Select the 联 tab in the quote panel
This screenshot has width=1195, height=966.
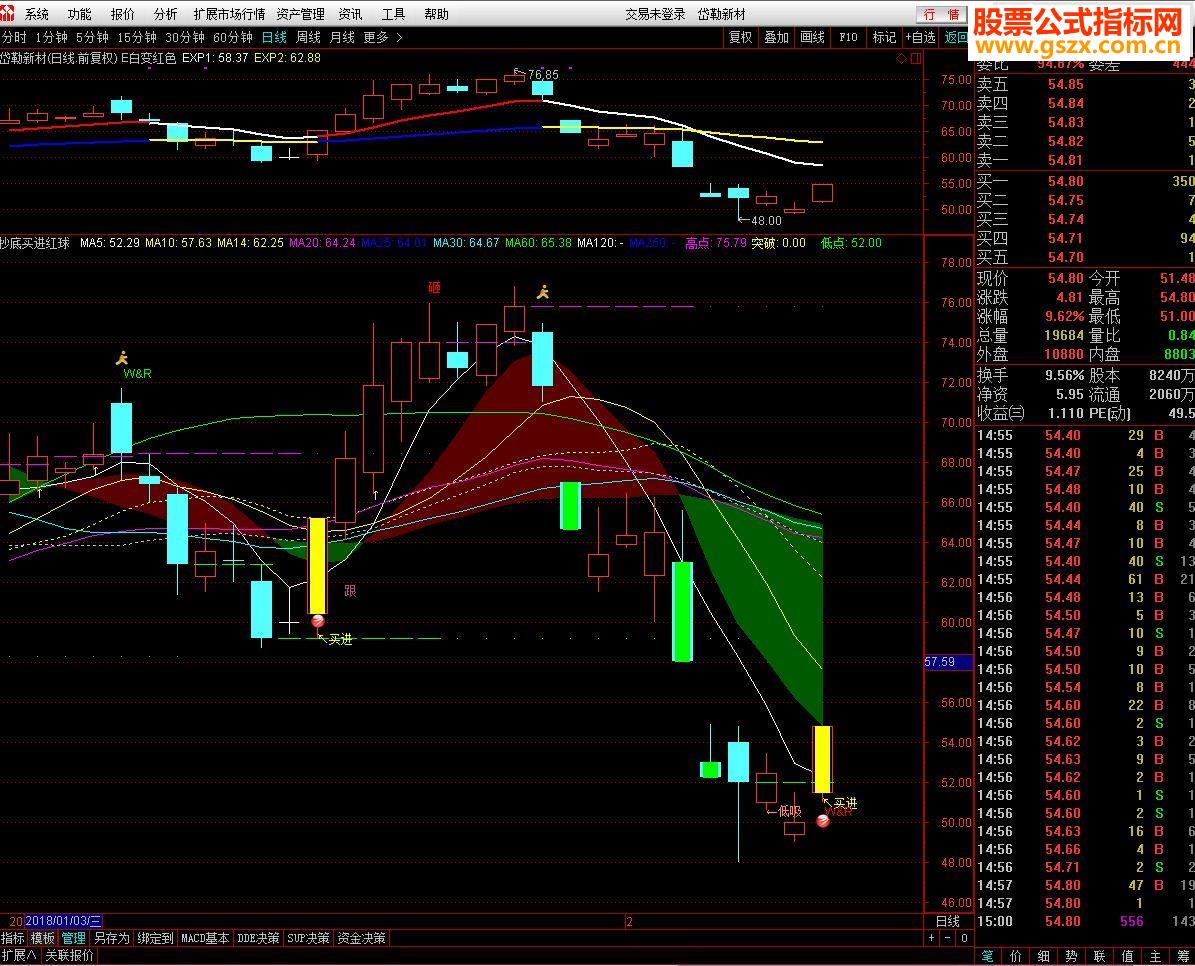[1100, 956]
